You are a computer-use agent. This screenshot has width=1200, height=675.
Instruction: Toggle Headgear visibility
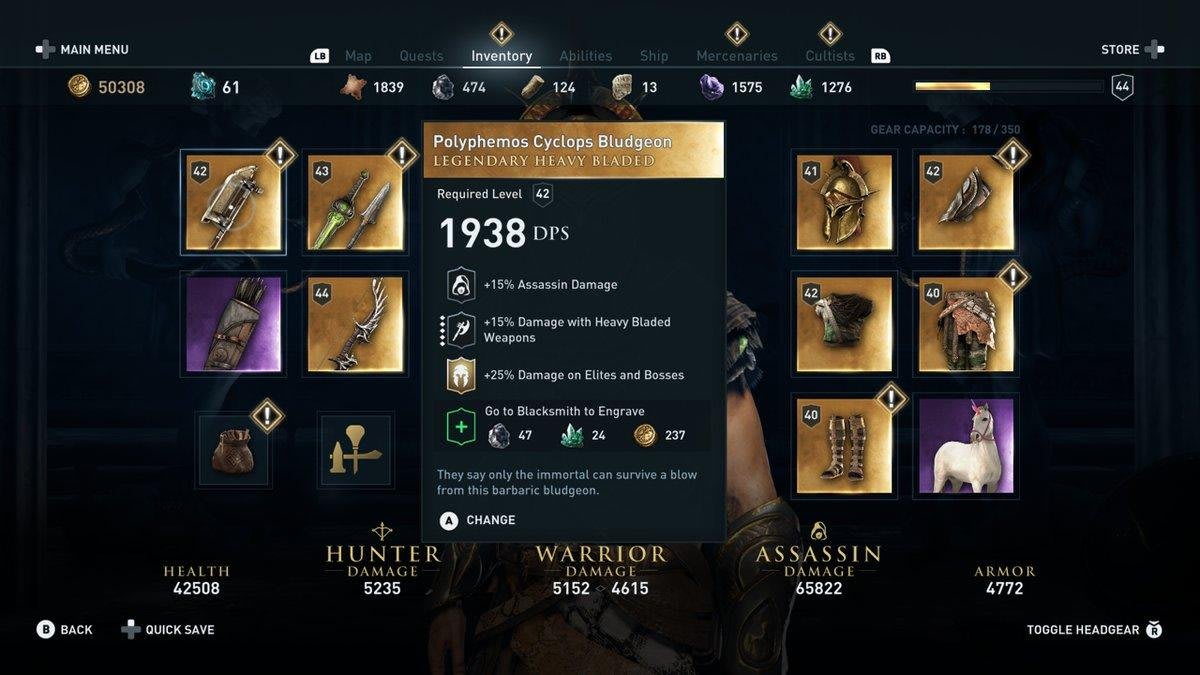point(1095,630)
